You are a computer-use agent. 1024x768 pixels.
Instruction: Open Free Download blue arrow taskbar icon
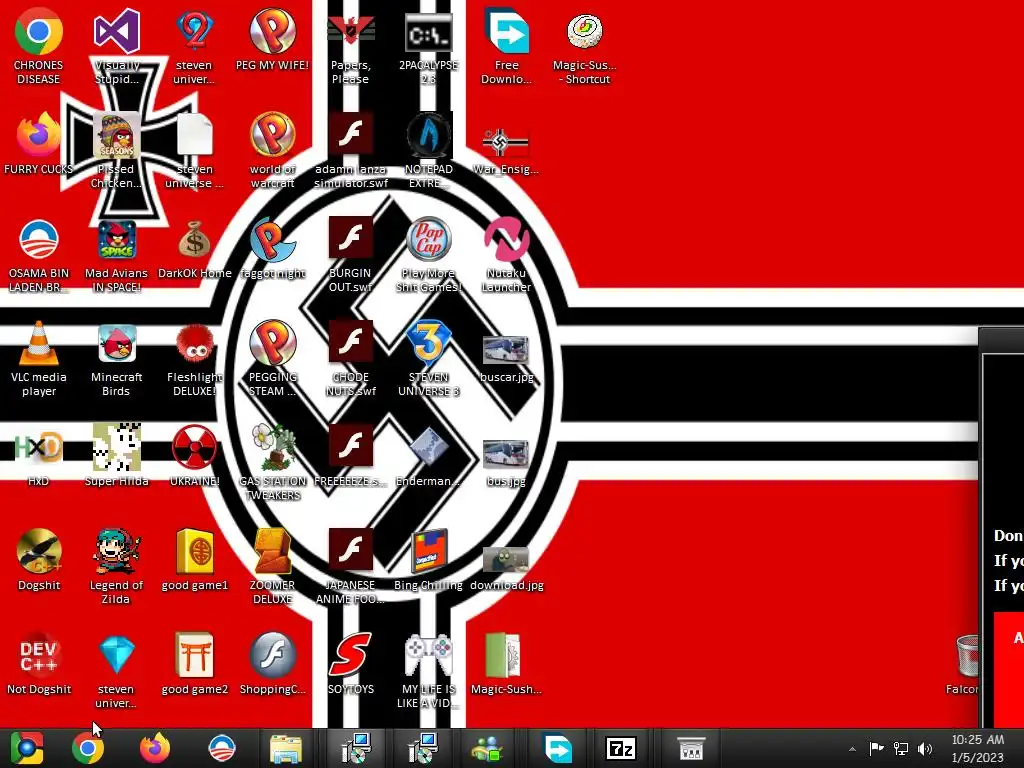tap(557, 748)
